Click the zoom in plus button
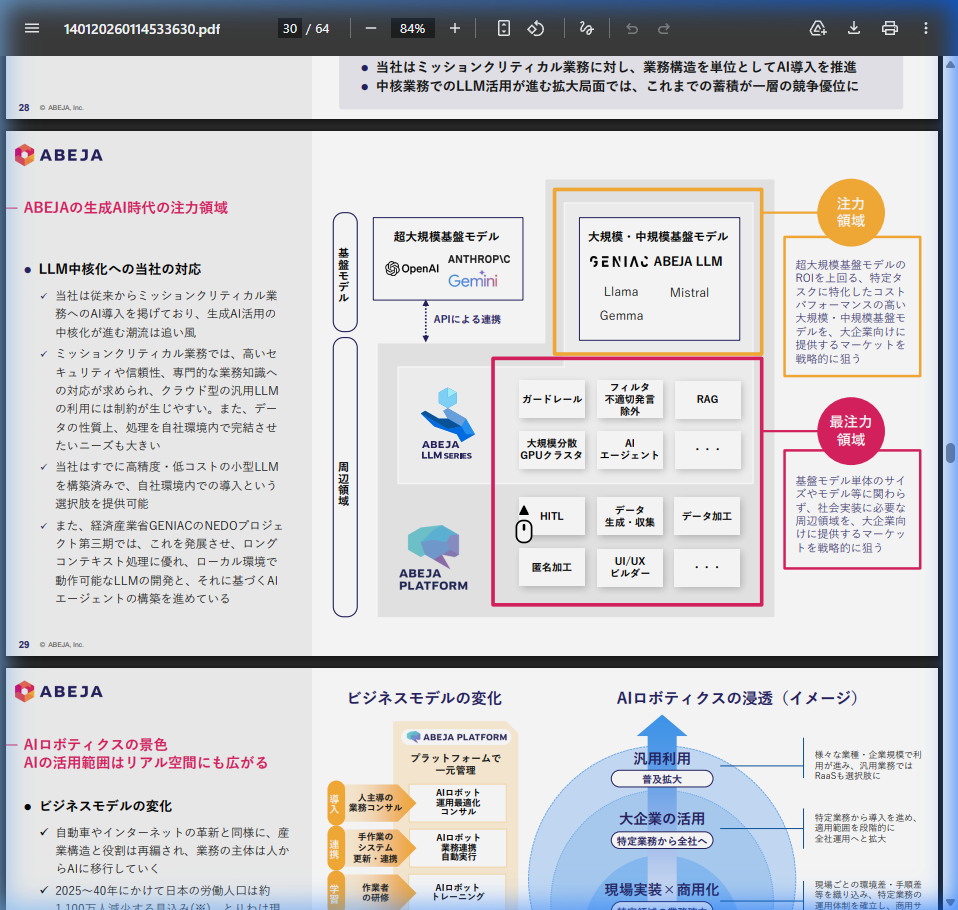This screenshot has height=910, width=958. (455, 28)
